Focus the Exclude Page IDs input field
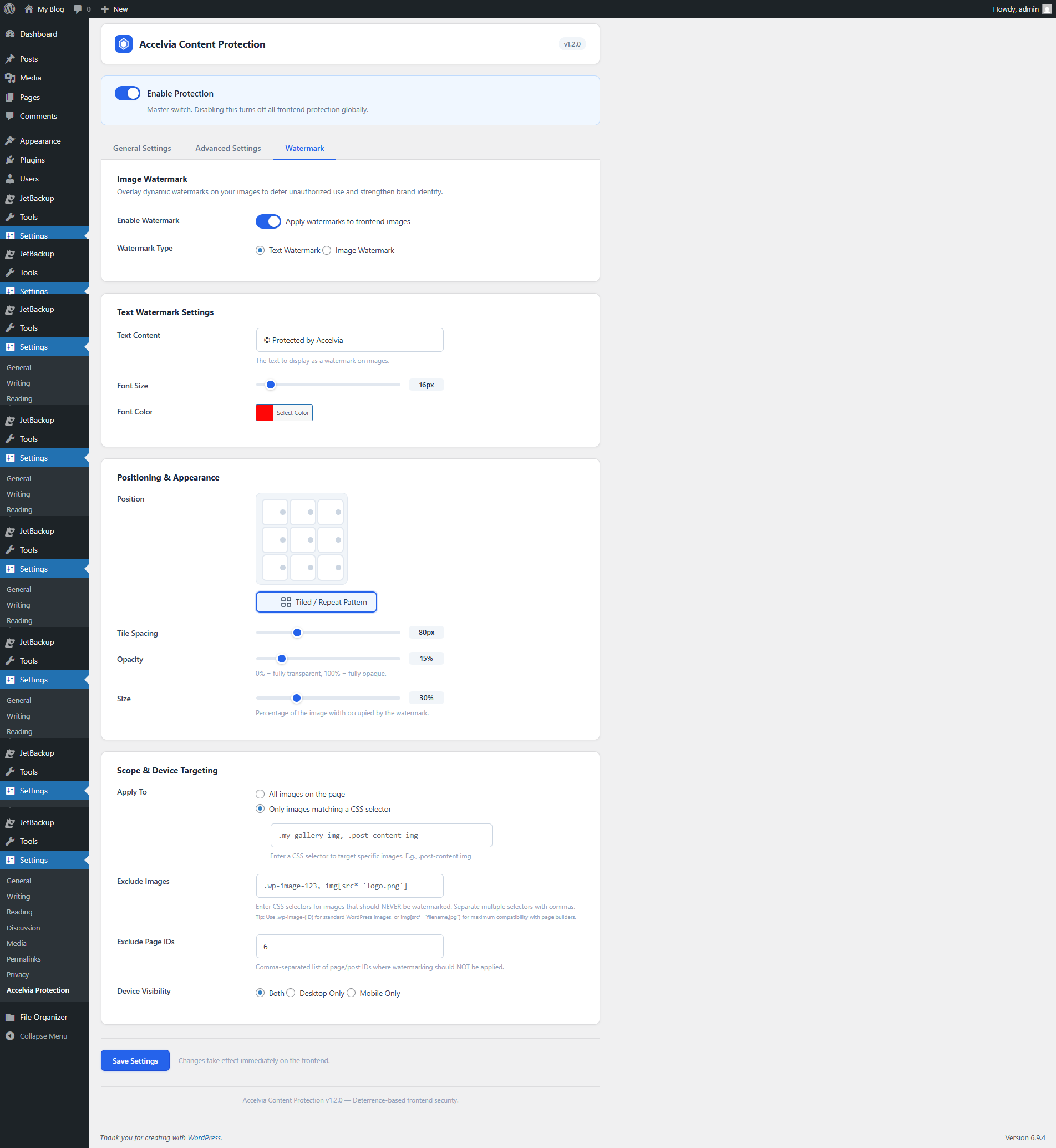Screen dimensions: 1056x1148 click(x=350, y=946)
